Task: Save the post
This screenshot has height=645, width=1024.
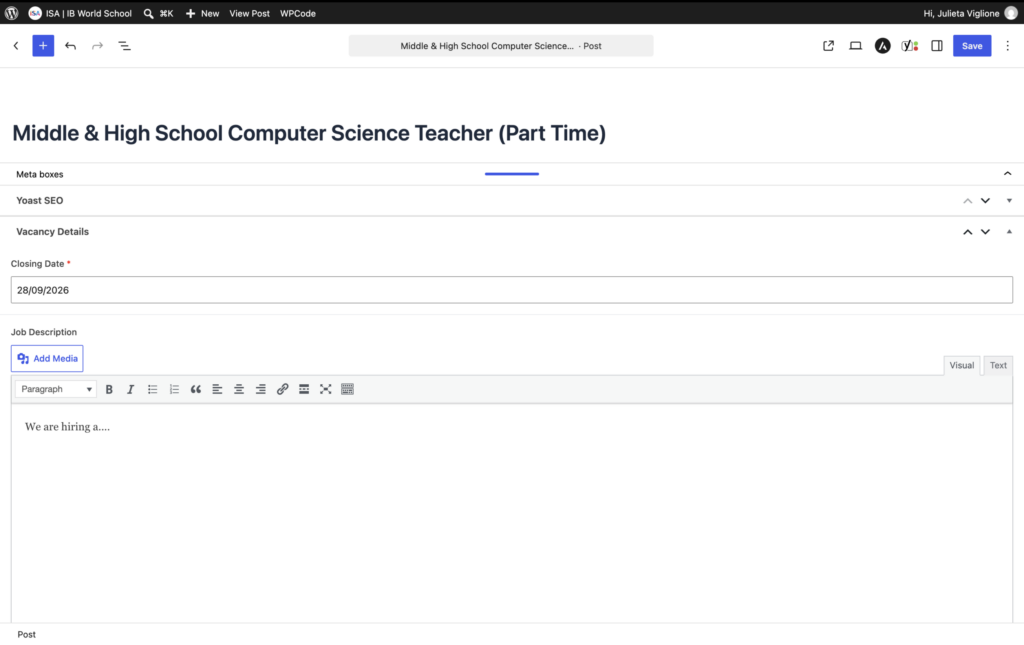Action: (x=972, y=46)
